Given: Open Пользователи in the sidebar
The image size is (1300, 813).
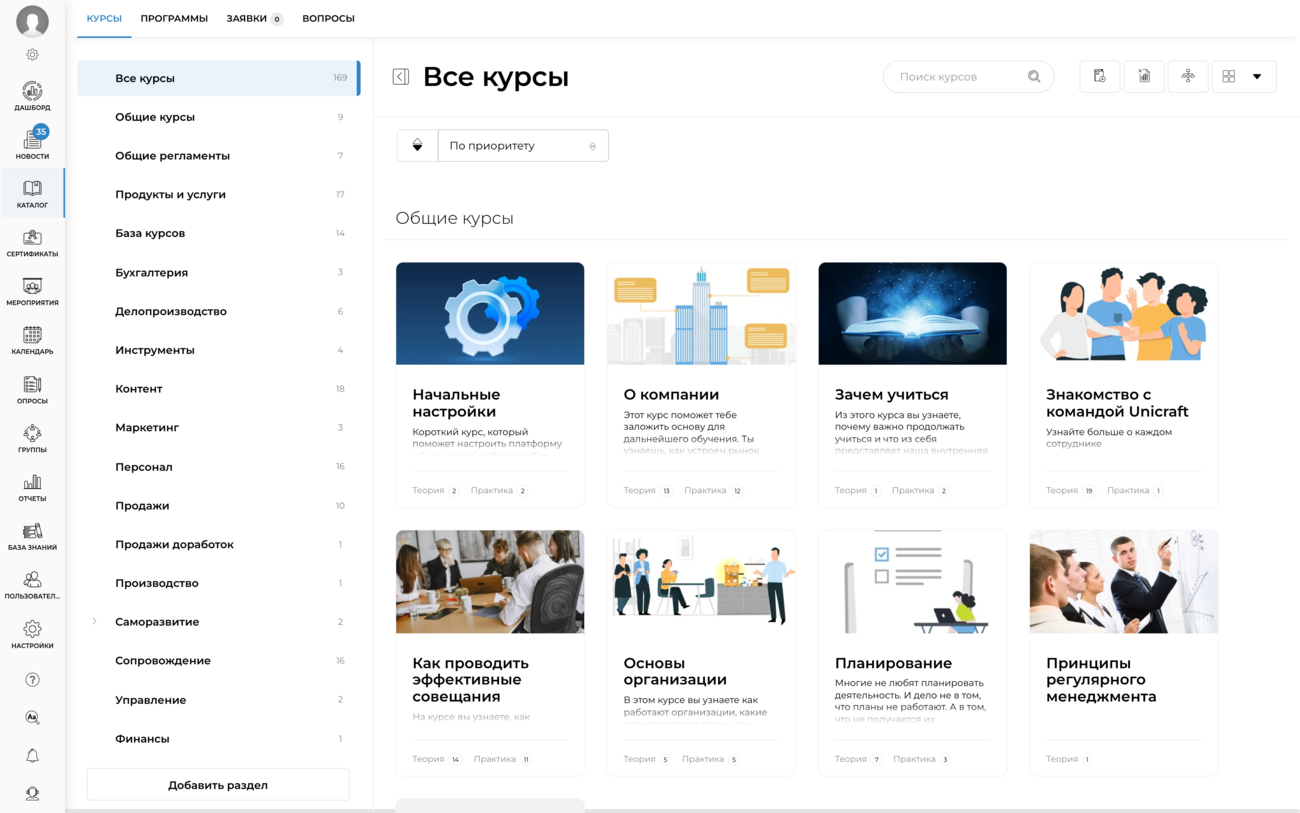Looking at the screenshot, I should tap(32, 586).
